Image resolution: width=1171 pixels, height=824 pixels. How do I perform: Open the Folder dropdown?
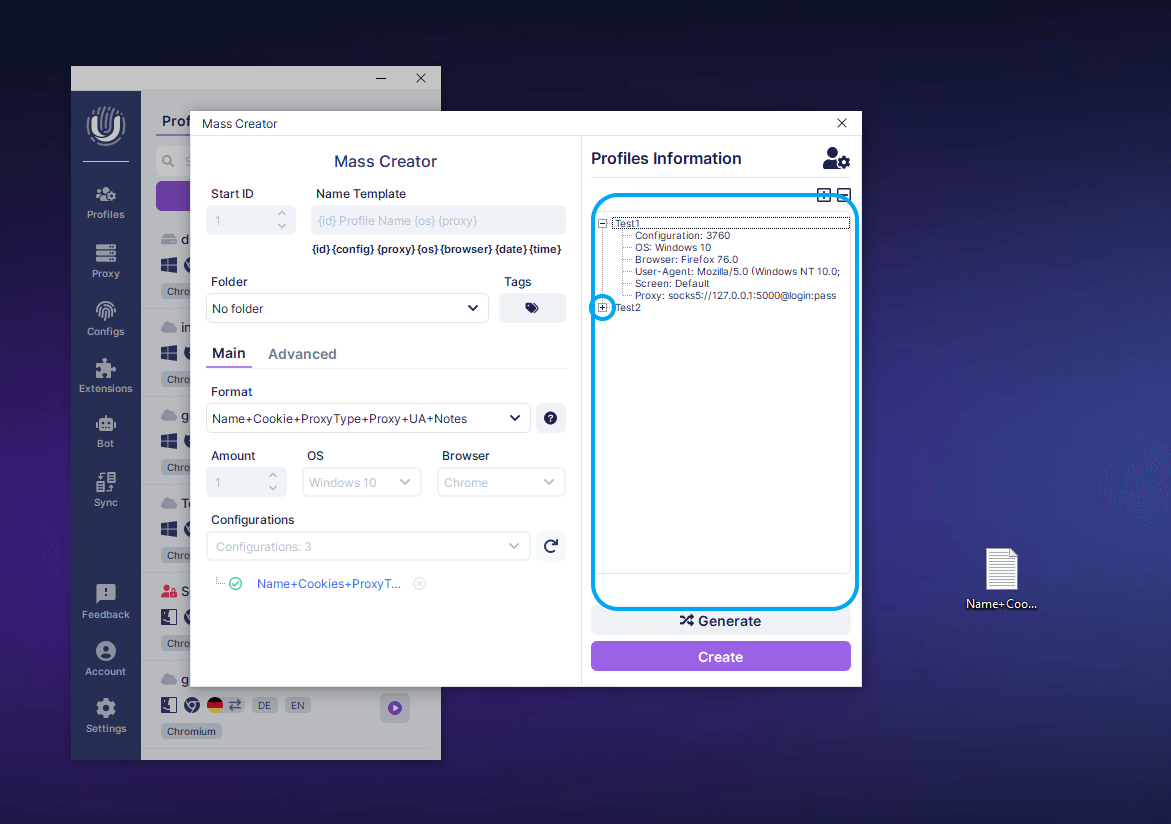pyautogui.click(x=347, y=308)
